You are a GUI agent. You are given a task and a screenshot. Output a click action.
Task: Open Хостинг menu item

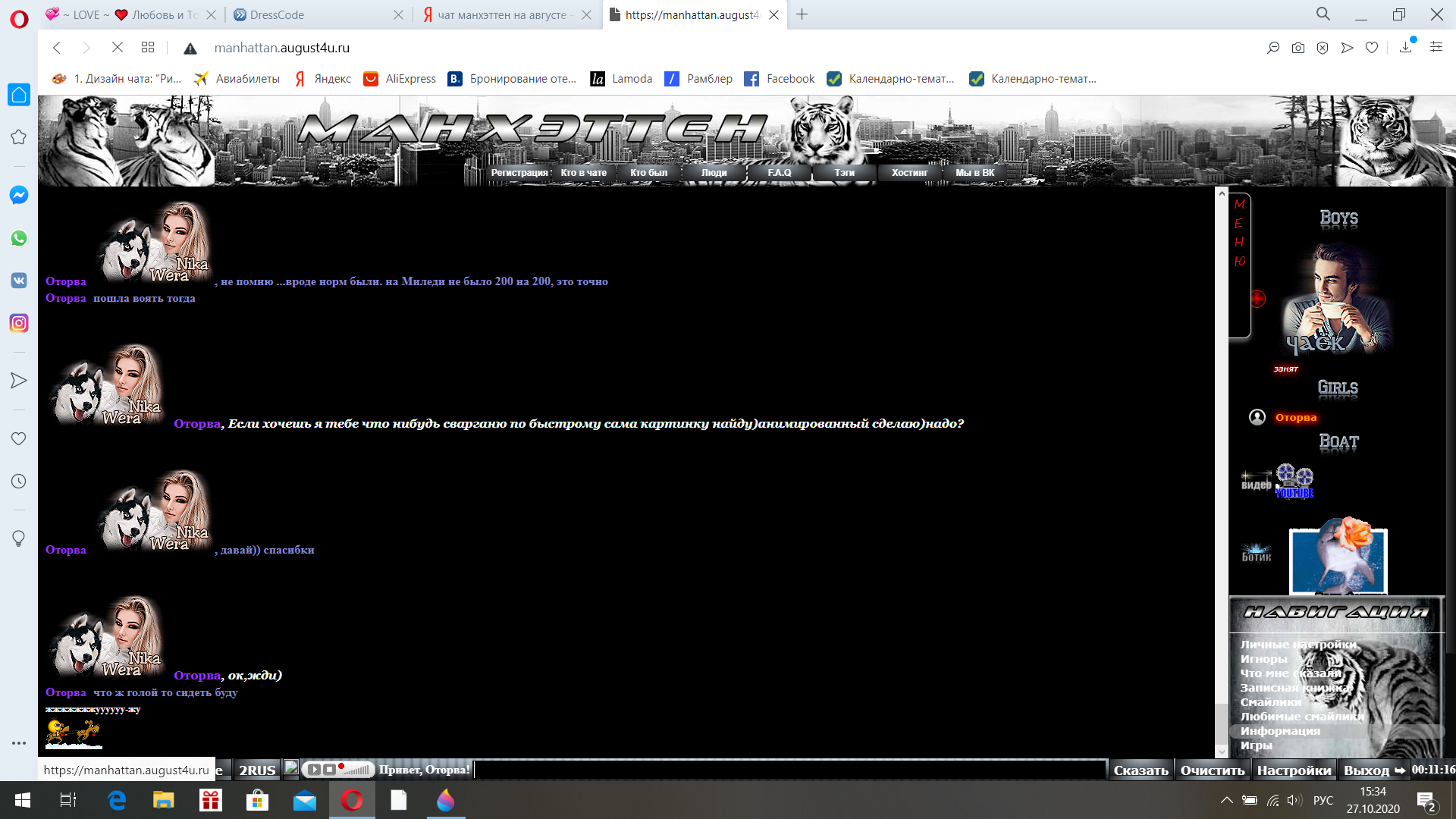910,173
